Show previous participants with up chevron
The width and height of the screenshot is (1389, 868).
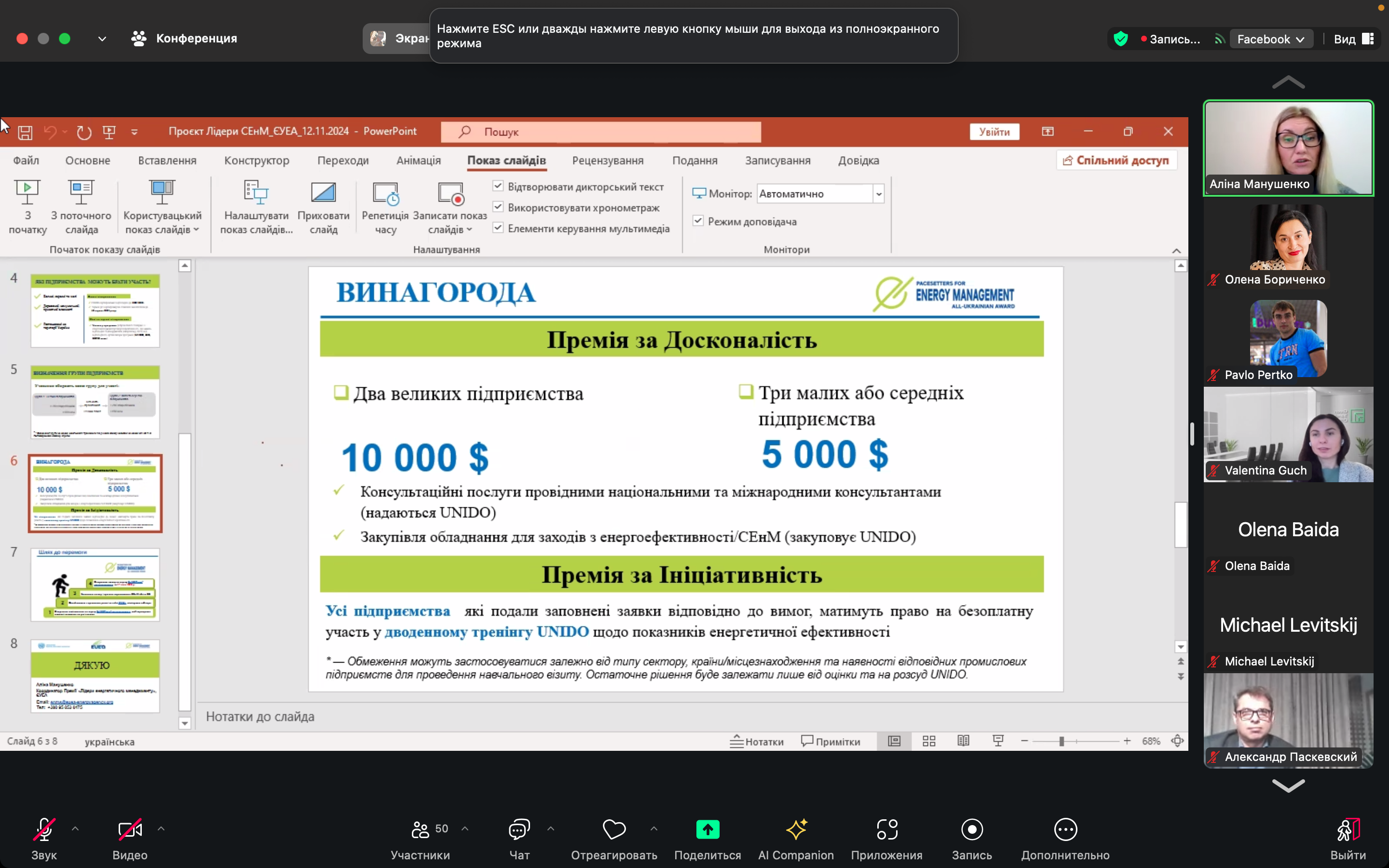1288,82
